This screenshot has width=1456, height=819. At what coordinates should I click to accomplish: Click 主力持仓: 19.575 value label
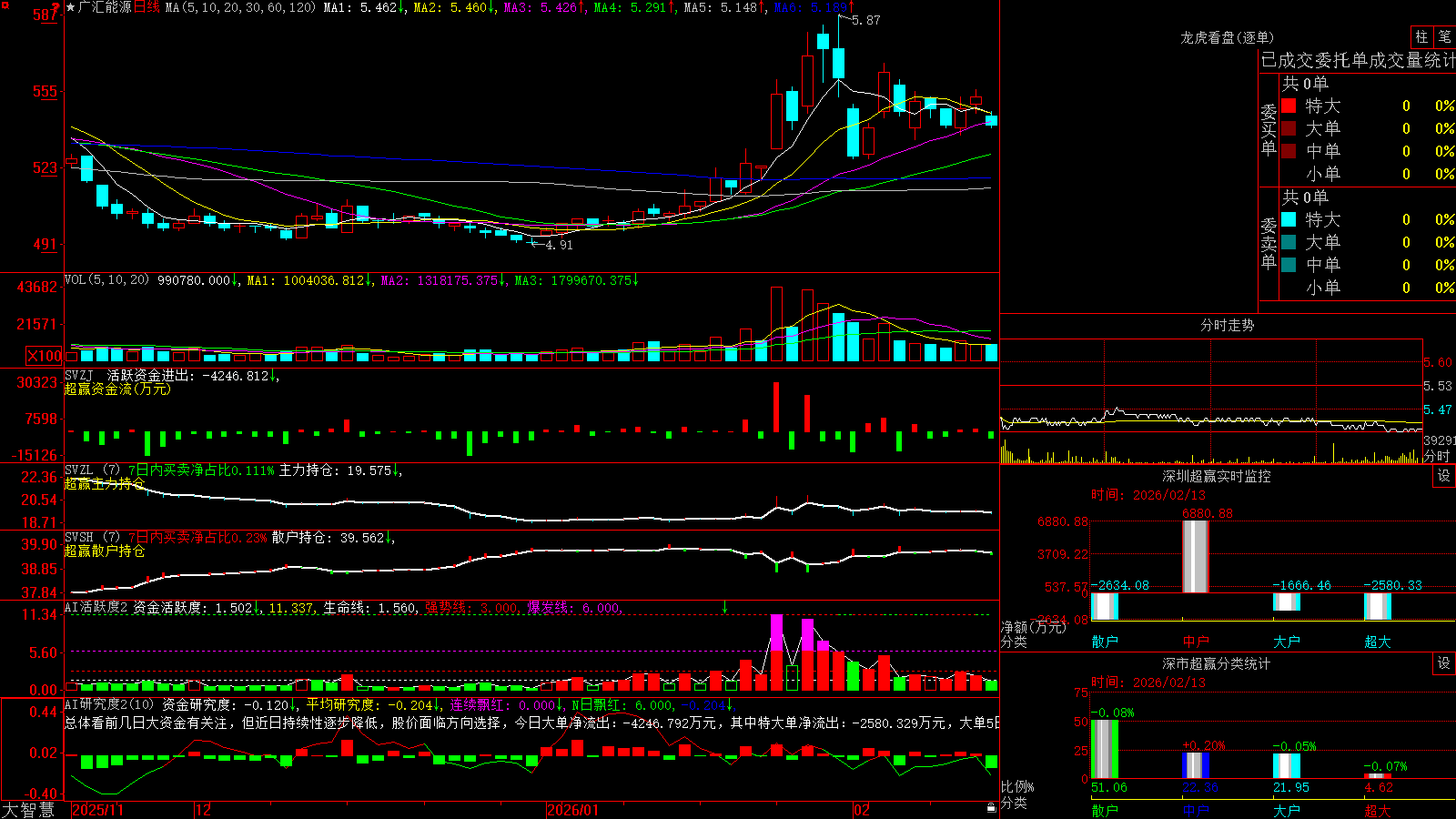340,470
